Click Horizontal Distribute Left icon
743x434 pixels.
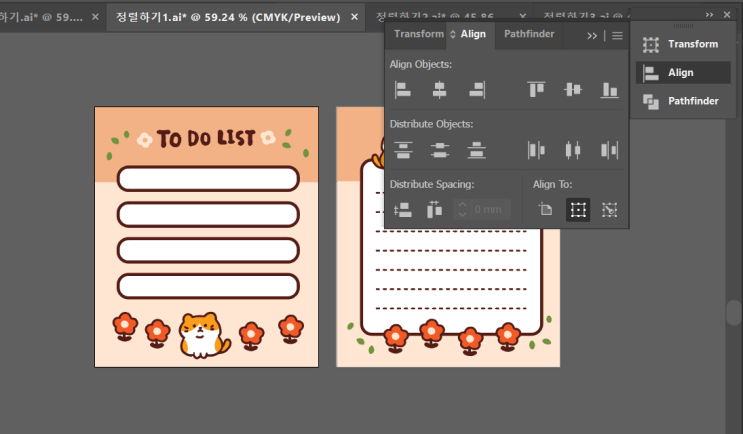tap(536, 150)
